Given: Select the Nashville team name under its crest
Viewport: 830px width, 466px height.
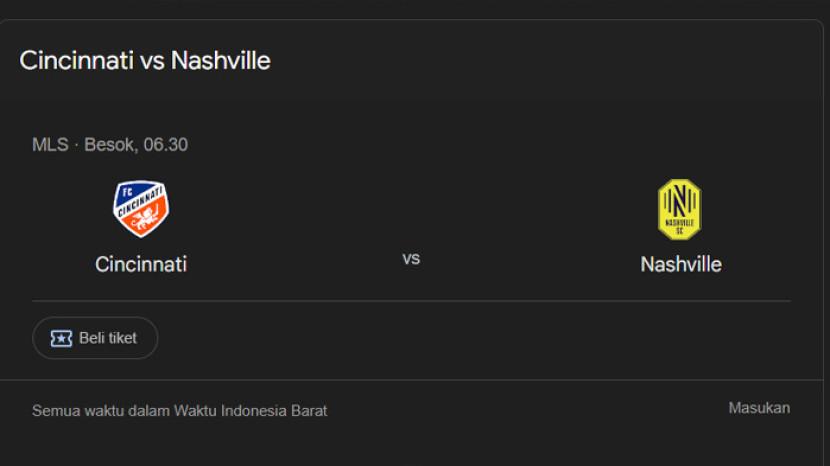Looking at the screenshot, I should (681, 264).
